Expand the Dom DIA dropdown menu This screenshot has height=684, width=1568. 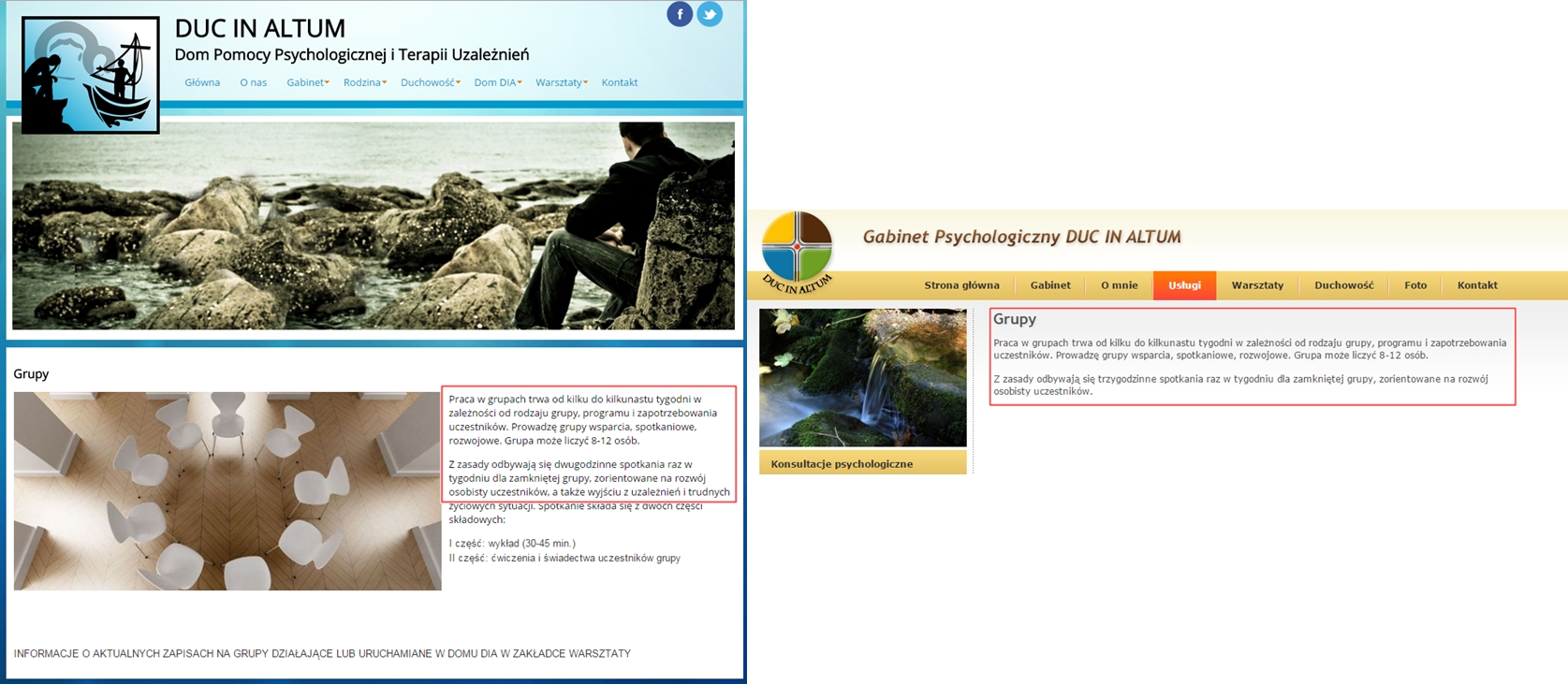click(x=497, y=82)
